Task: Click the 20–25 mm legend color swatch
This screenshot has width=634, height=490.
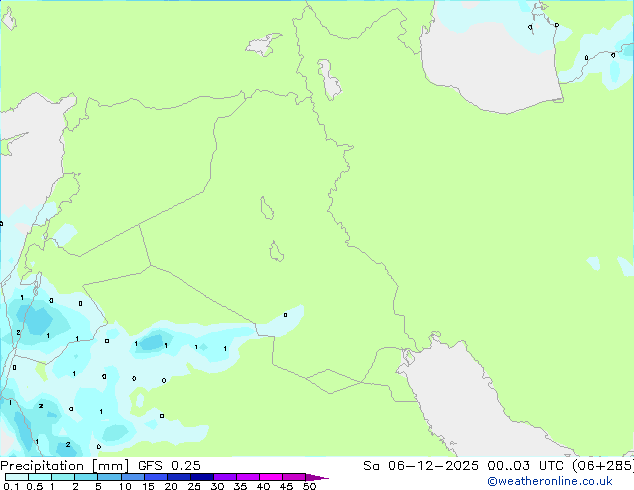Action: coord(179,477)
